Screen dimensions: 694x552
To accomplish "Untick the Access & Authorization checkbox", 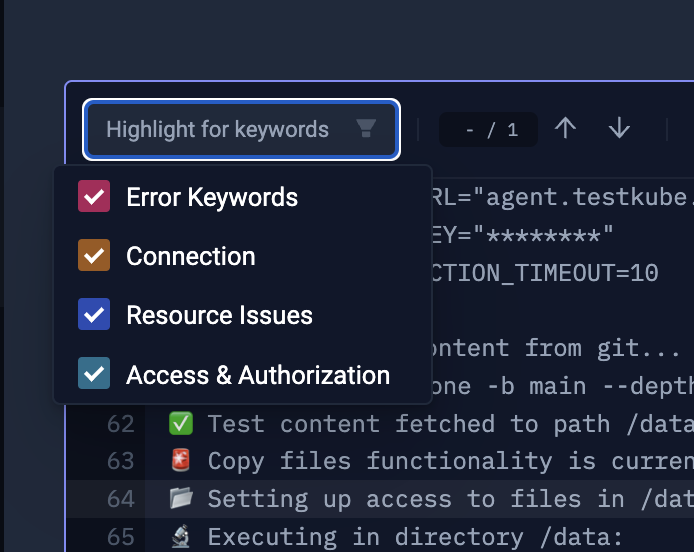I will [x=94, y=375].
